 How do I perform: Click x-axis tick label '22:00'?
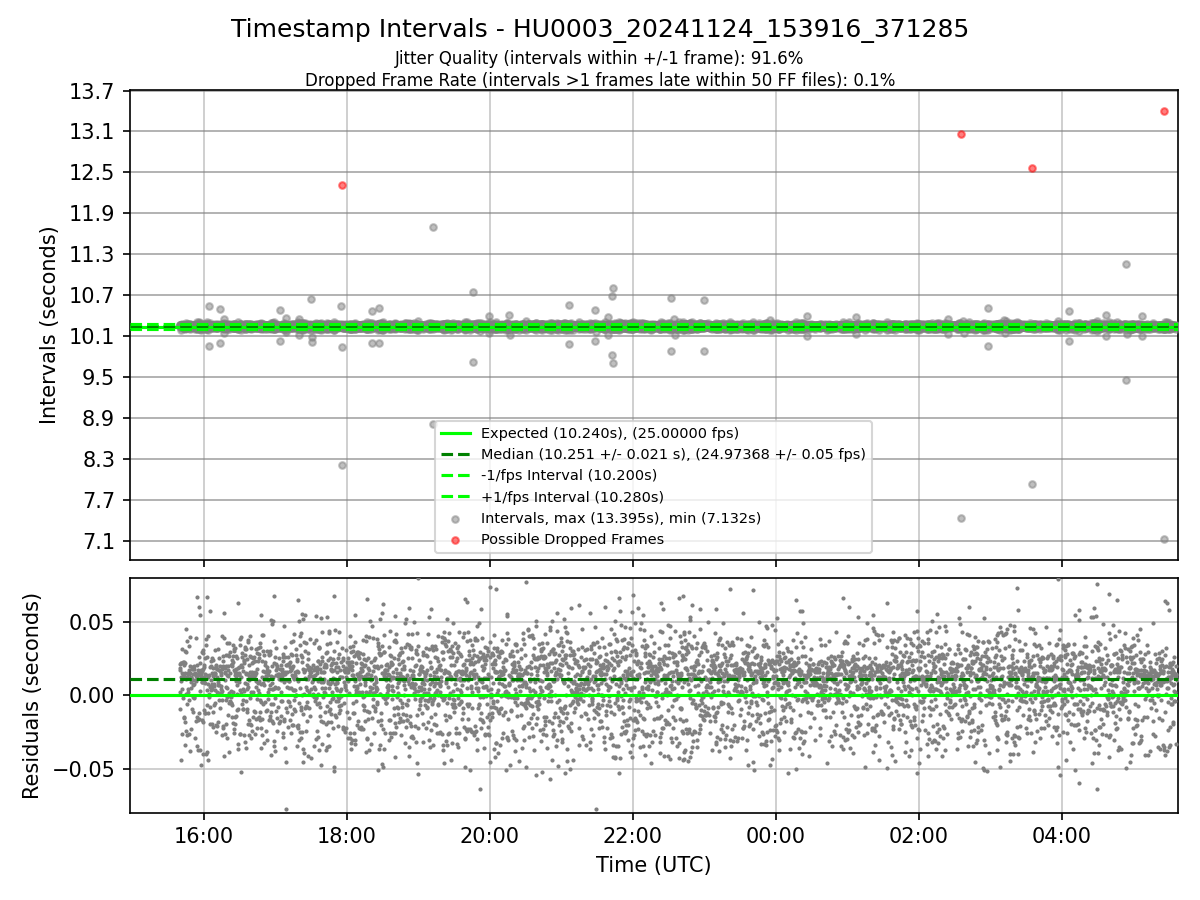[x=633, y=835]
